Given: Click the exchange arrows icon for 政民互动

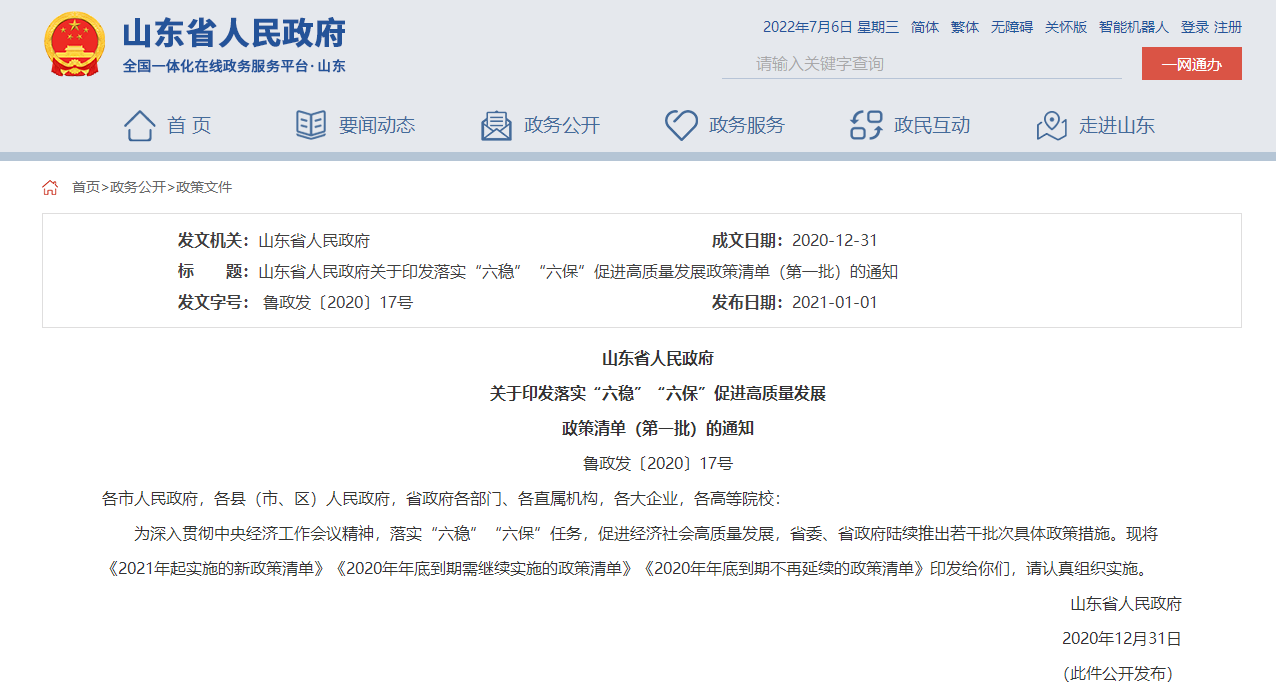Looking at the screenshot, I should pyautogui.click(x=866, y=125).
